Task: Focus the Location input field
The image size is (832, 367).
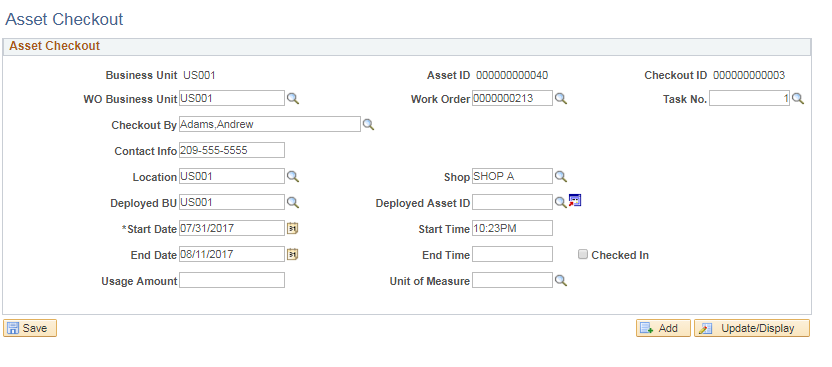Action: click(232, 176)
